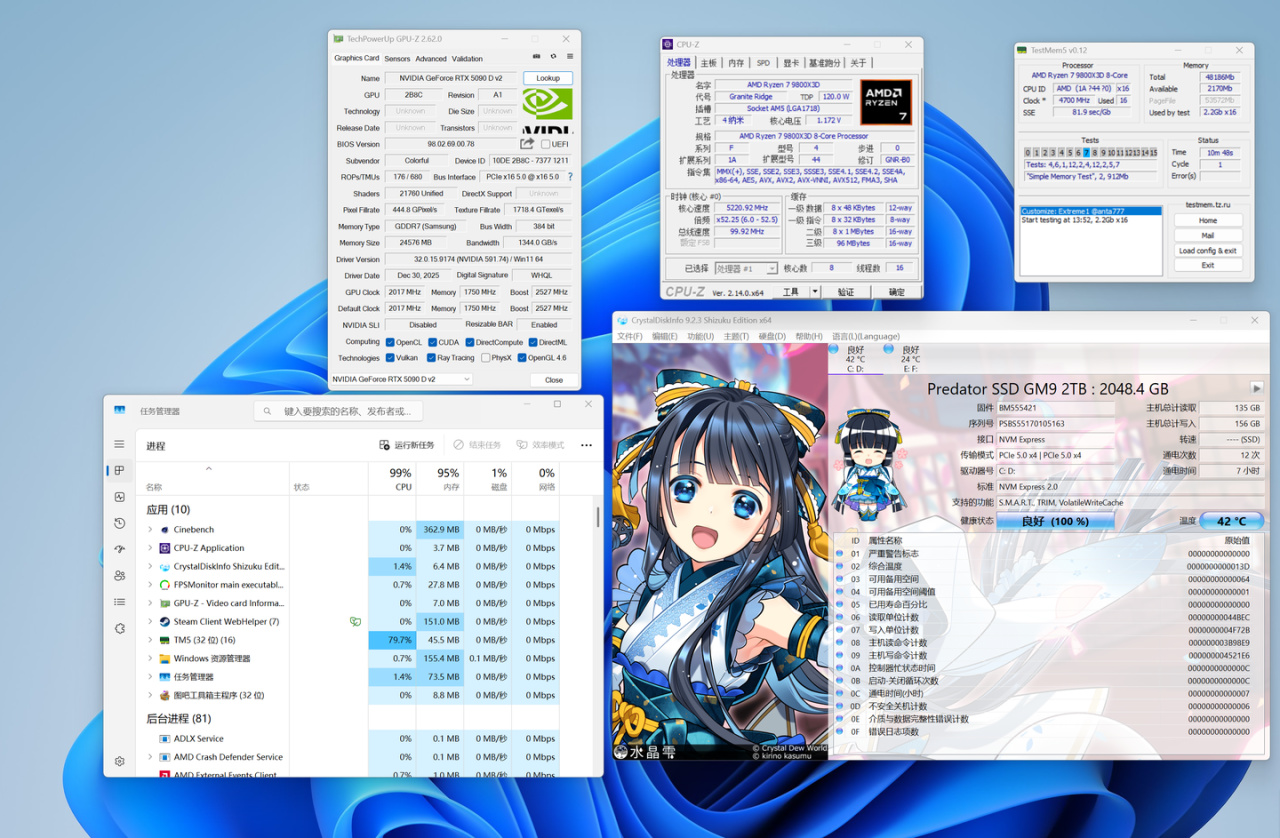Expand the Cinebench process row

[150, 530]
